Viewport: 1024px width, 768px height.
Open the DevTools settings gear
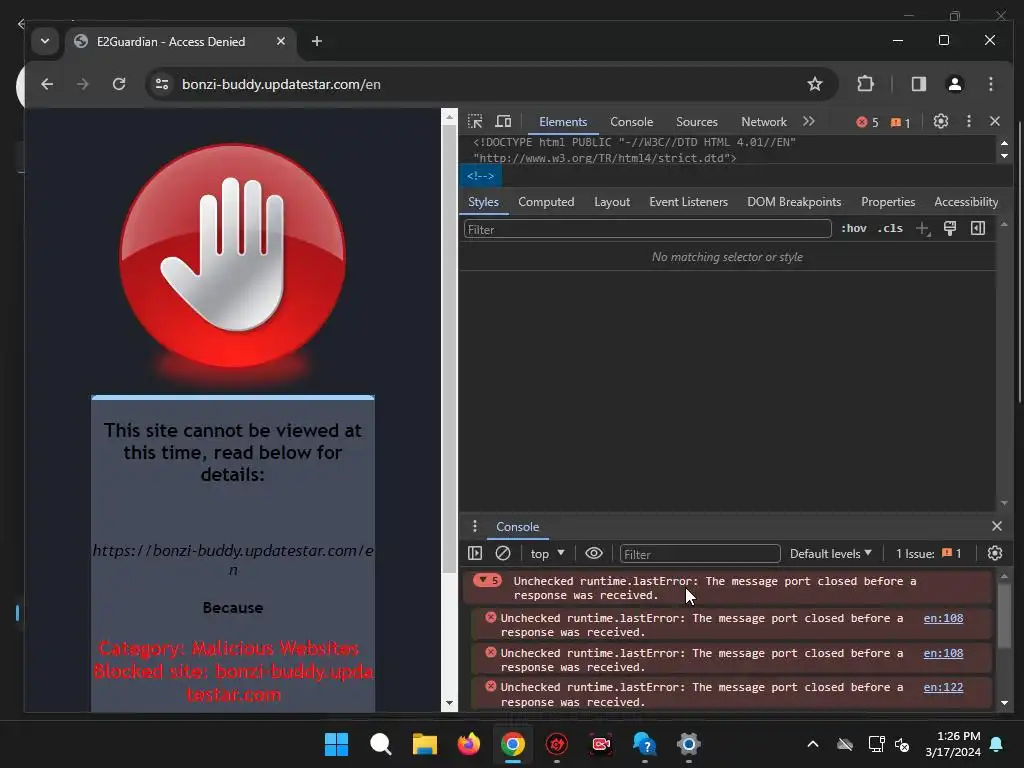click(940, 121)
